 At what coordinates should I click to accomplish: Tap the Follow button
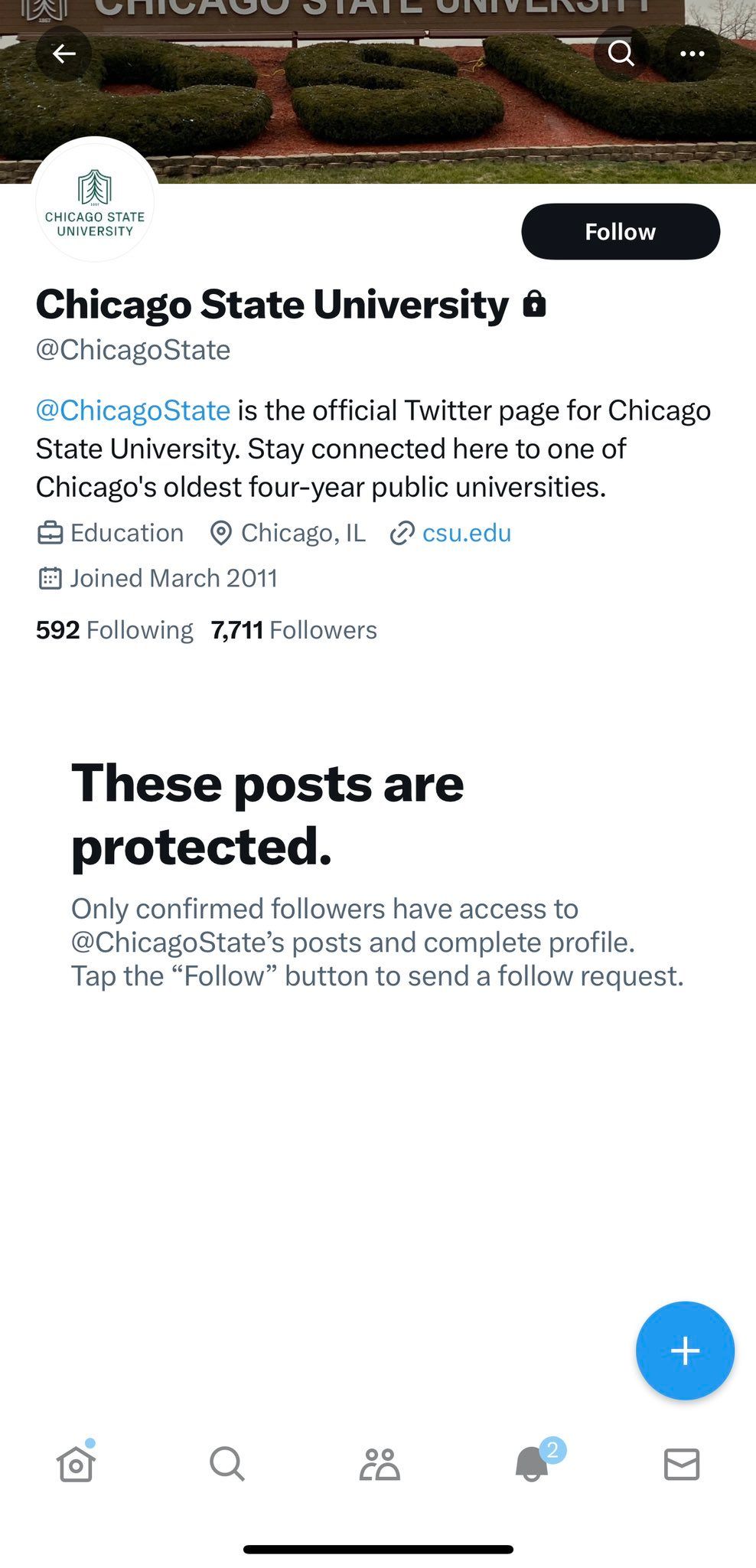pos(620,231)
